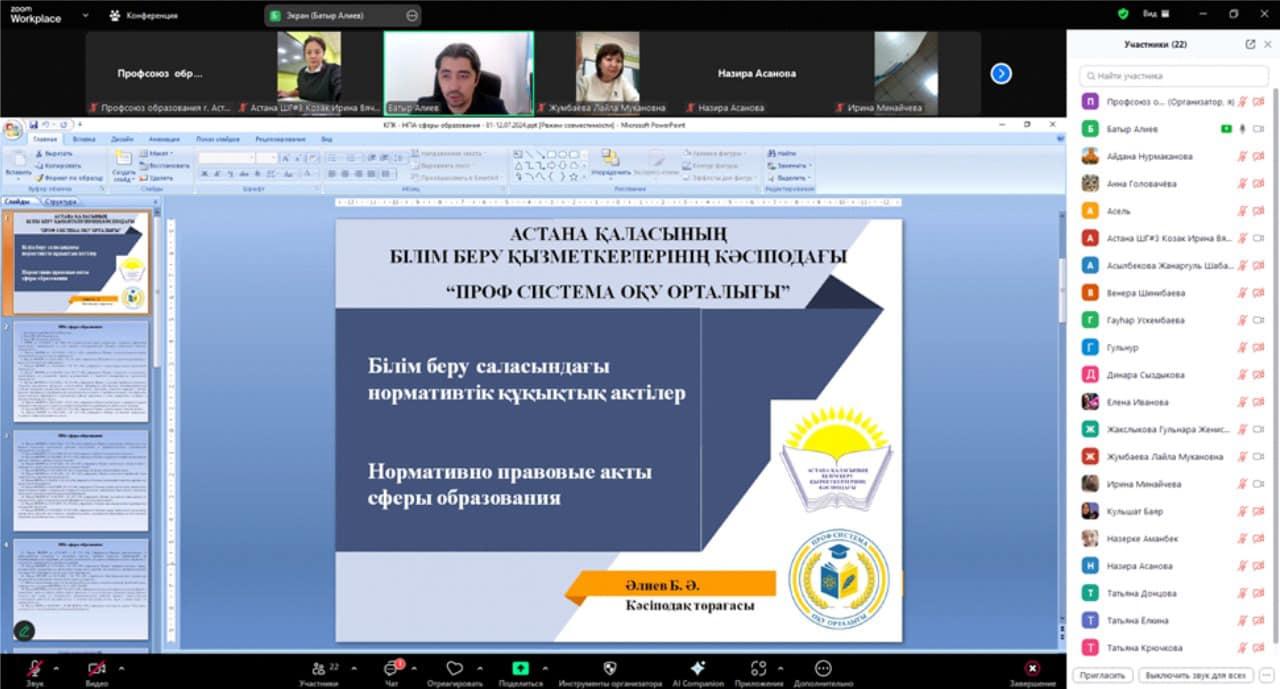Click the Пригласить invite button
1280x689 pixels.
point(1104,675)
